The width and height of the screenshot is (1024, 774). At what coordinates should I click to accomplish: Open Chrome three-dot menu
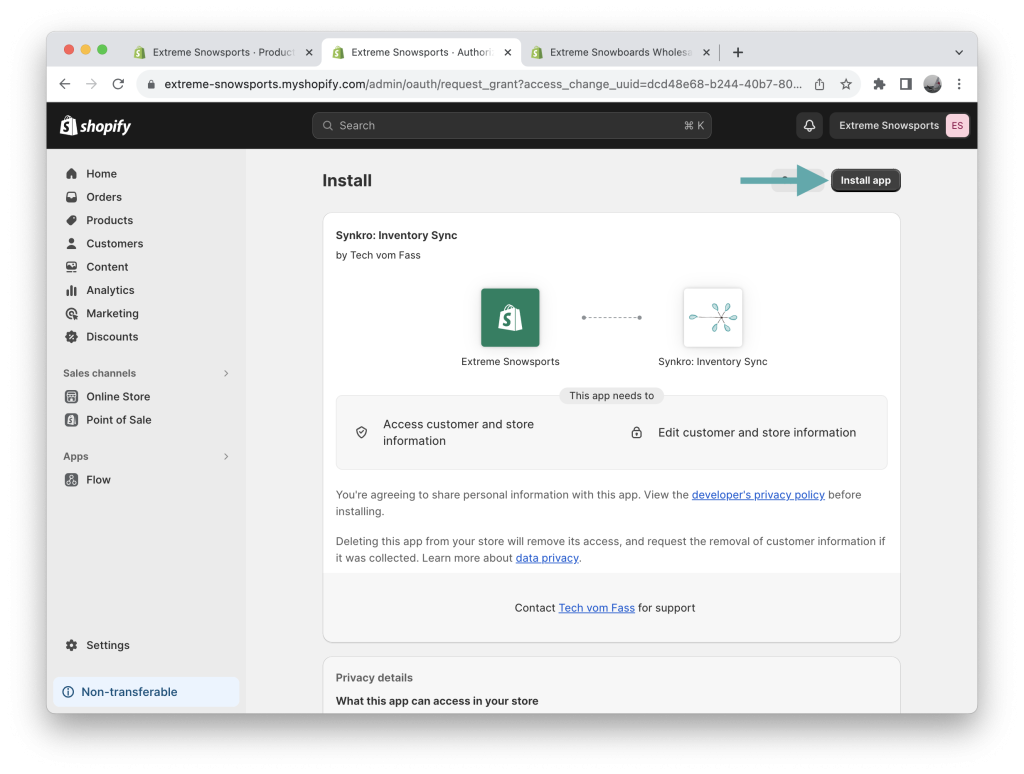tap(959, 84)
